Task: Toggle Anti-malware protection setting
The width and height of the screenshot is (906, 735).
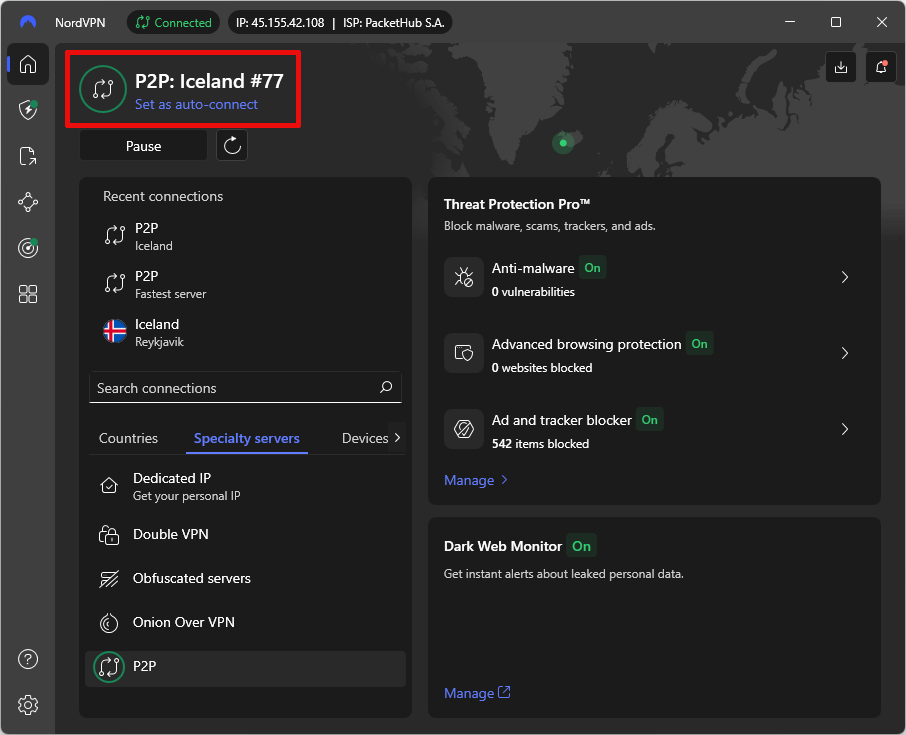Action: pos(591,268)
